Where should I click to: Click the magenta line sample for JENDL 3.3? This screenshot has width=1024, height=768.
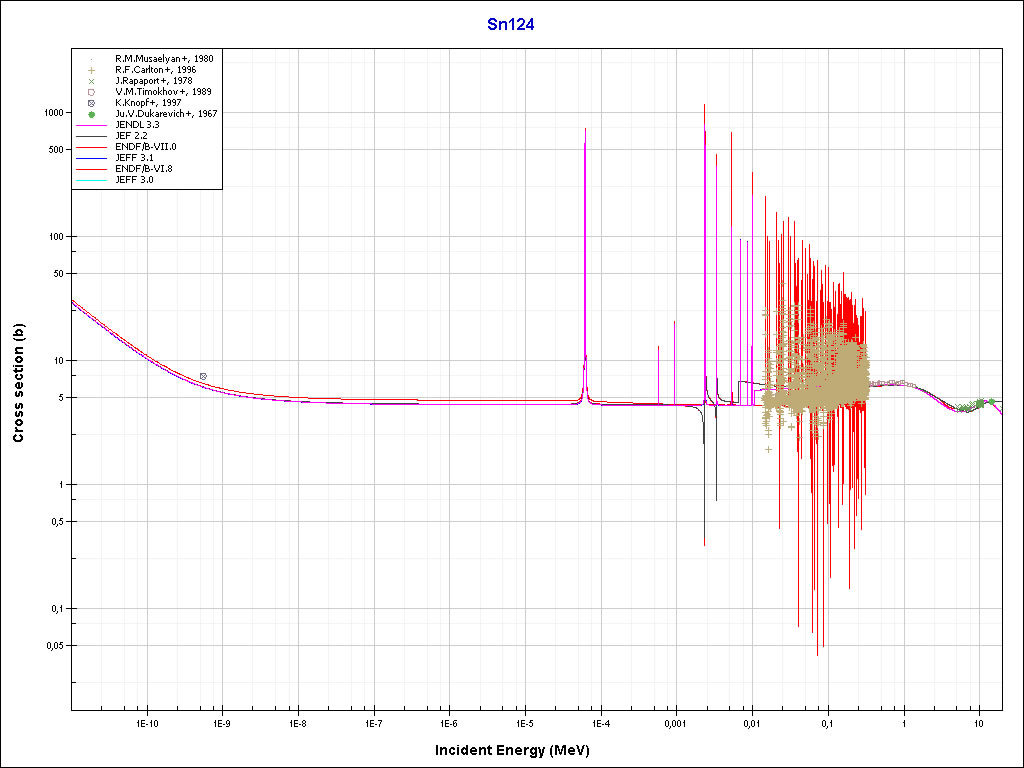click(x=91, y=125)
